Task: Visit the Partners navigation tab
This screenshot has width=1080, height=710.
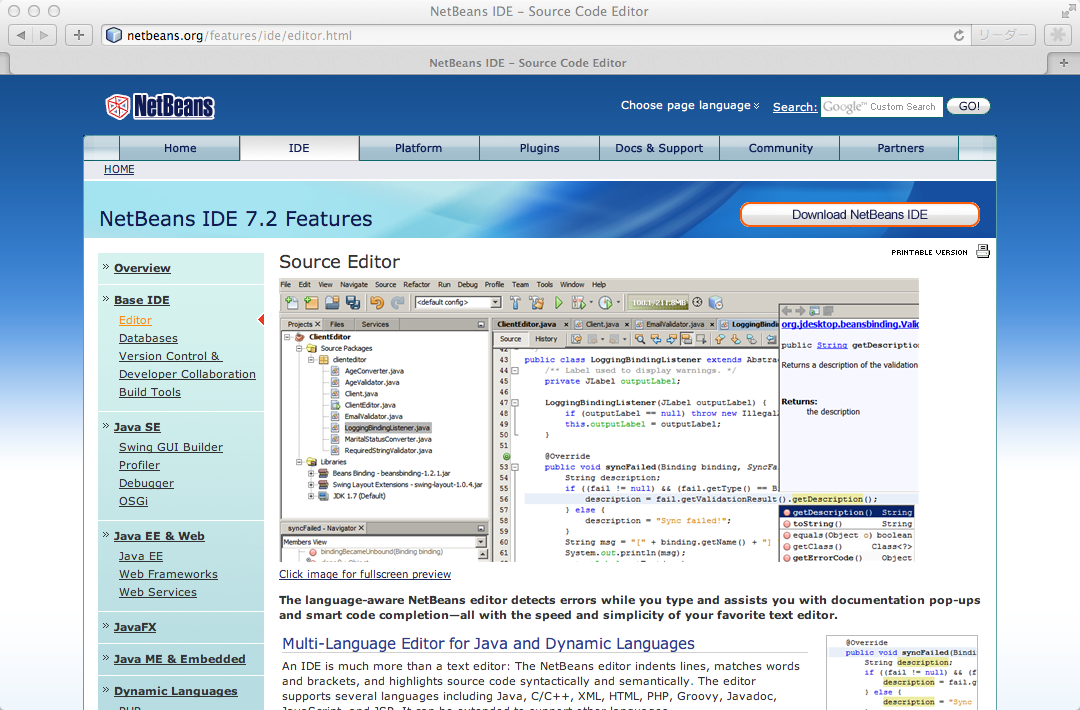Action: 900,148
